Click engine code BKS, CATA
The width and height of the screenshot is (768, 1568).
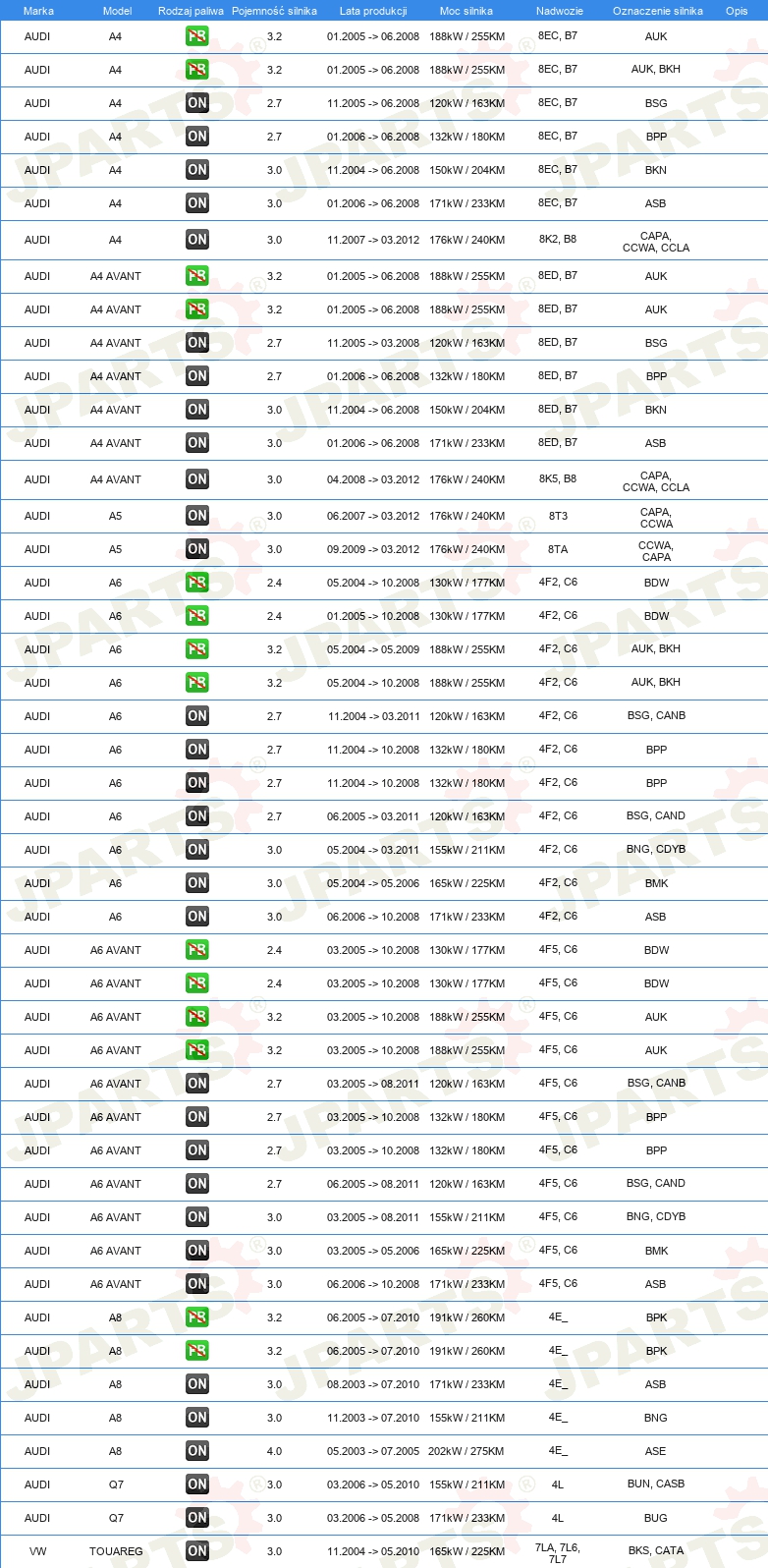(x=656, y=1550)
